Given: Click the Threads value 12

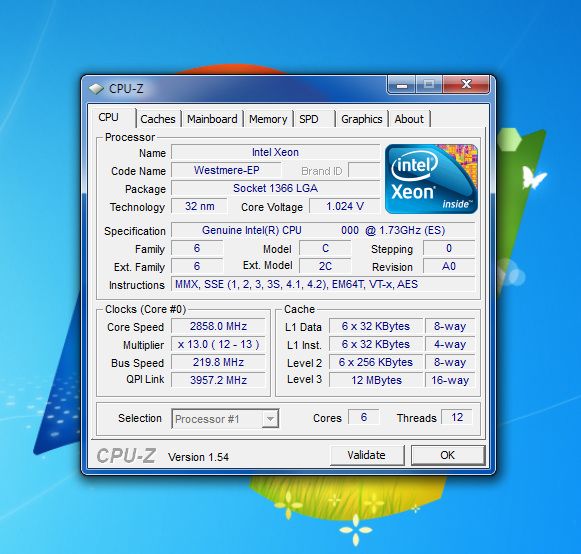Looking at the screenshot, I should tap(457, 417).
